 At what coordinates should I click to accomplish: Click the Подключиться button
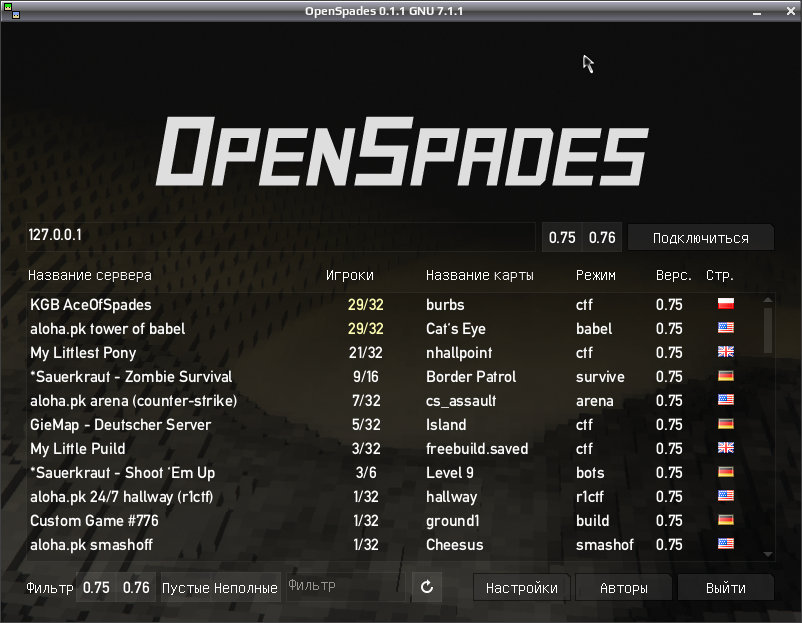[x=700, y=238]
